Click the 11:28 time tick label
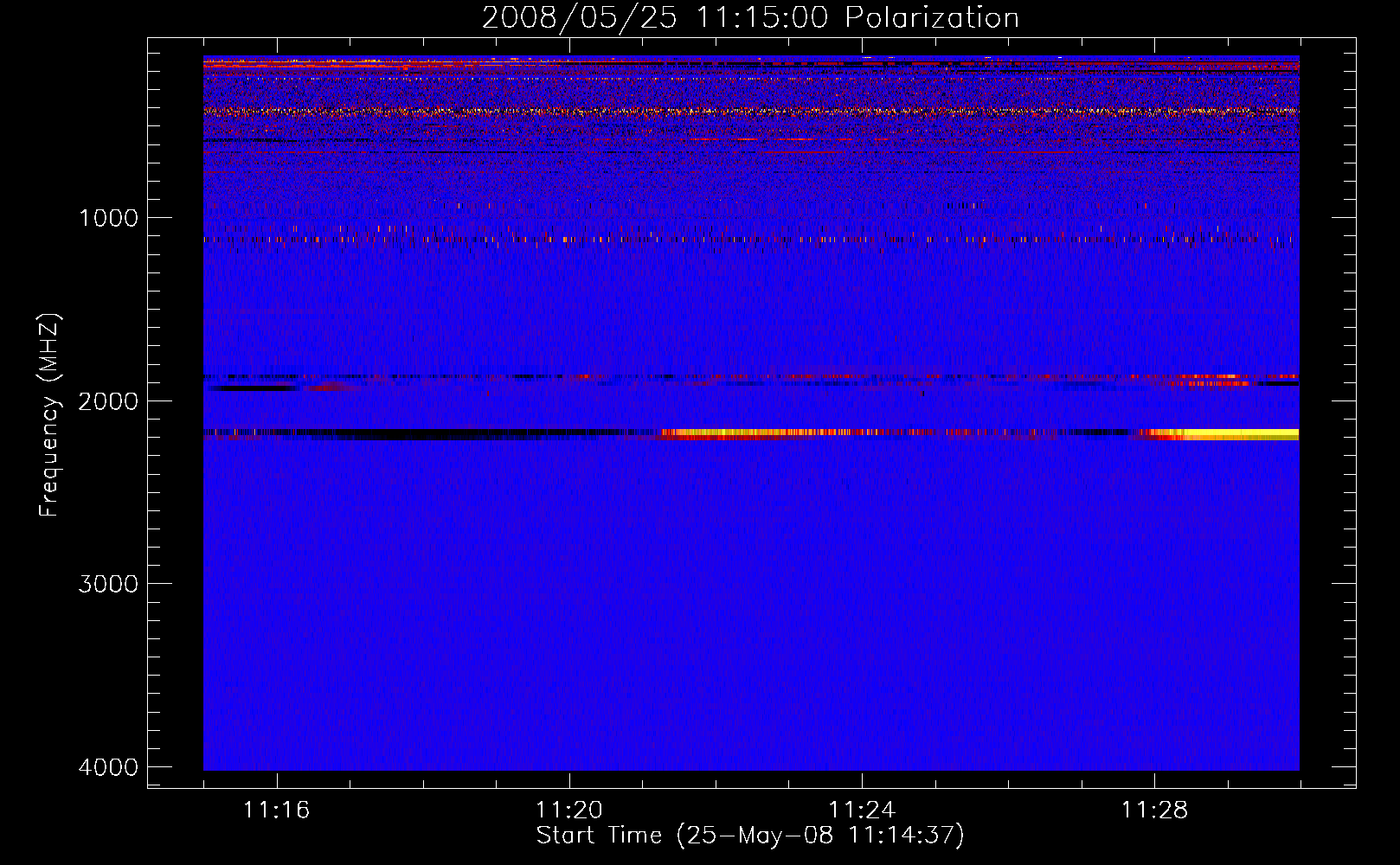The width and height of the screenshot is (1400, 865). (1155, 811)
